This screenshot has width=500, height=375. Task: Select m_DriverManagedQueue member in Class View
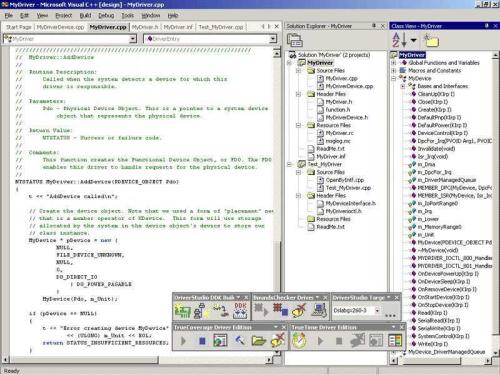[447, 180]
